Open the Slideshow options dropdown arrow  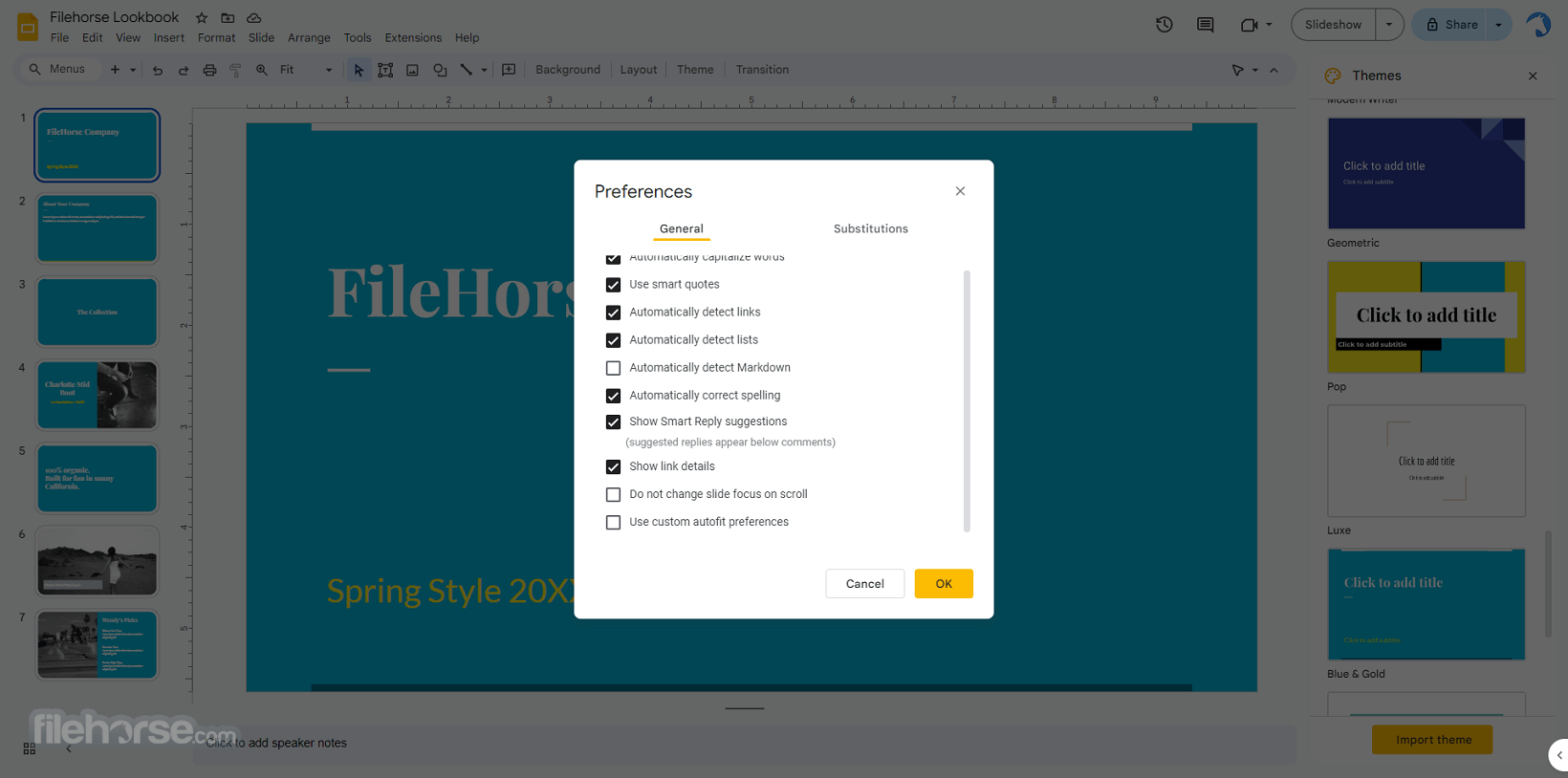(x=1389, y=25)
